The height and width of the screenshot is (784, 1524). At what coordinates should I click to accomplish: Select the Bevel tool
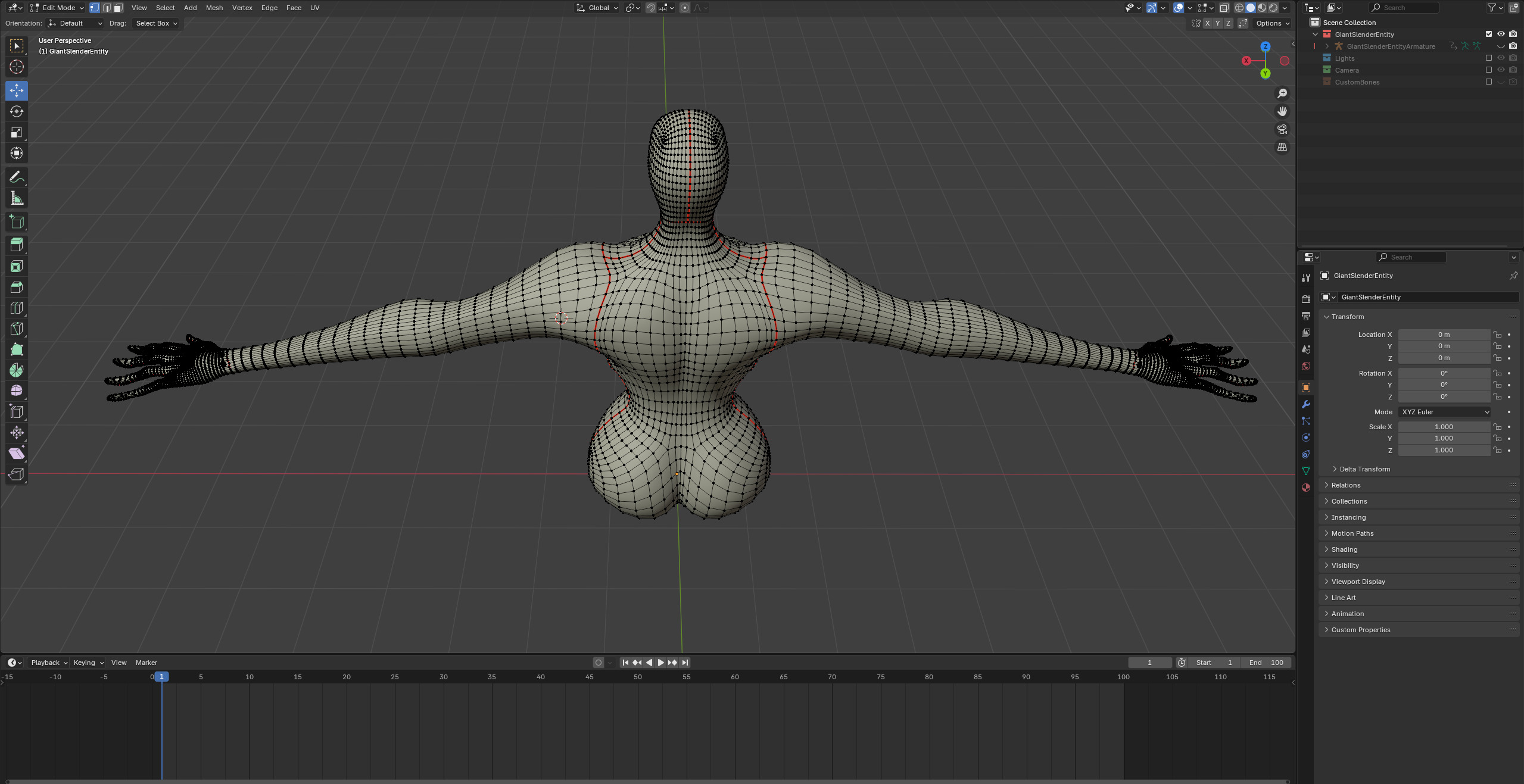[x=17, y=287]
